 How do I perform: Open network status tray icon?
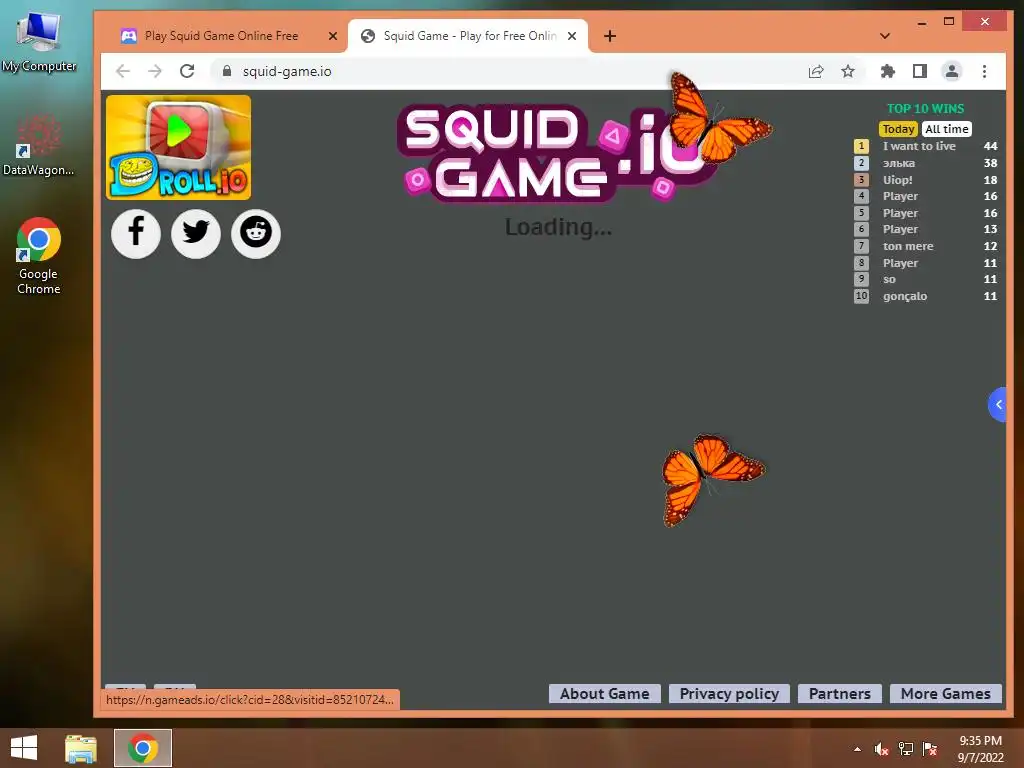(x=906, y=749)
